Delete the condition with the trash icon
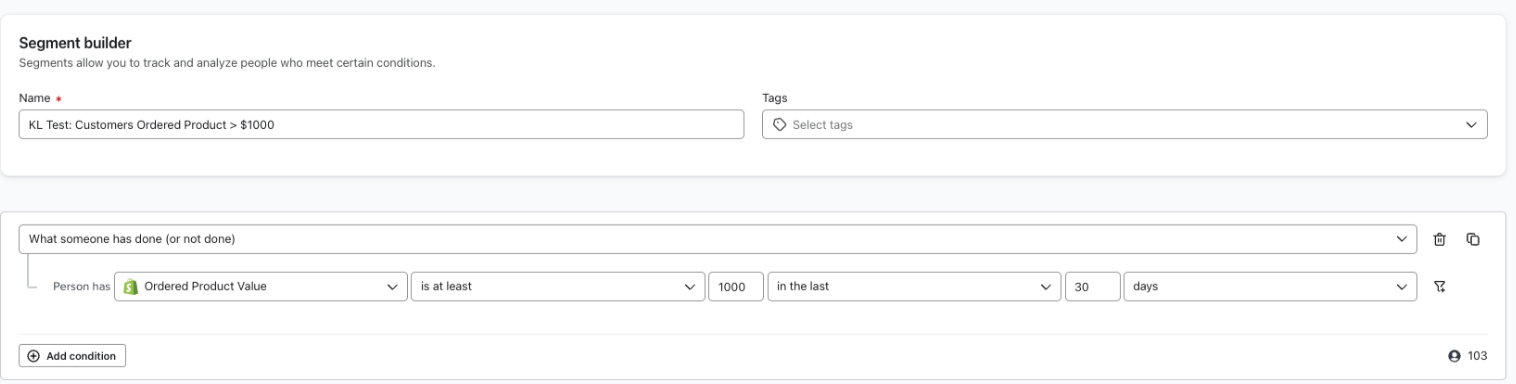Screen dimensions: 1516x384 (x=1439, y=239)
